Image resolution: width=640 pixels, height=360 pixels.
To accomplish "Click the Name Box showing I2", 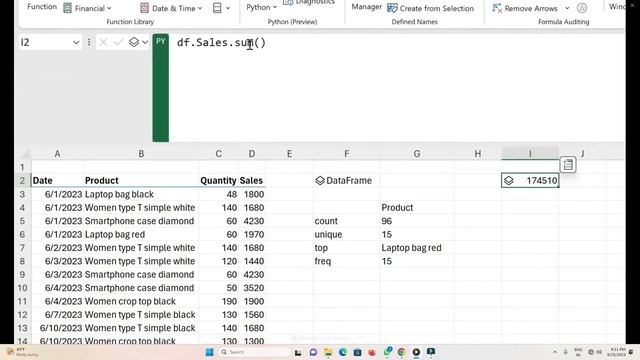I will pos(45,42).
